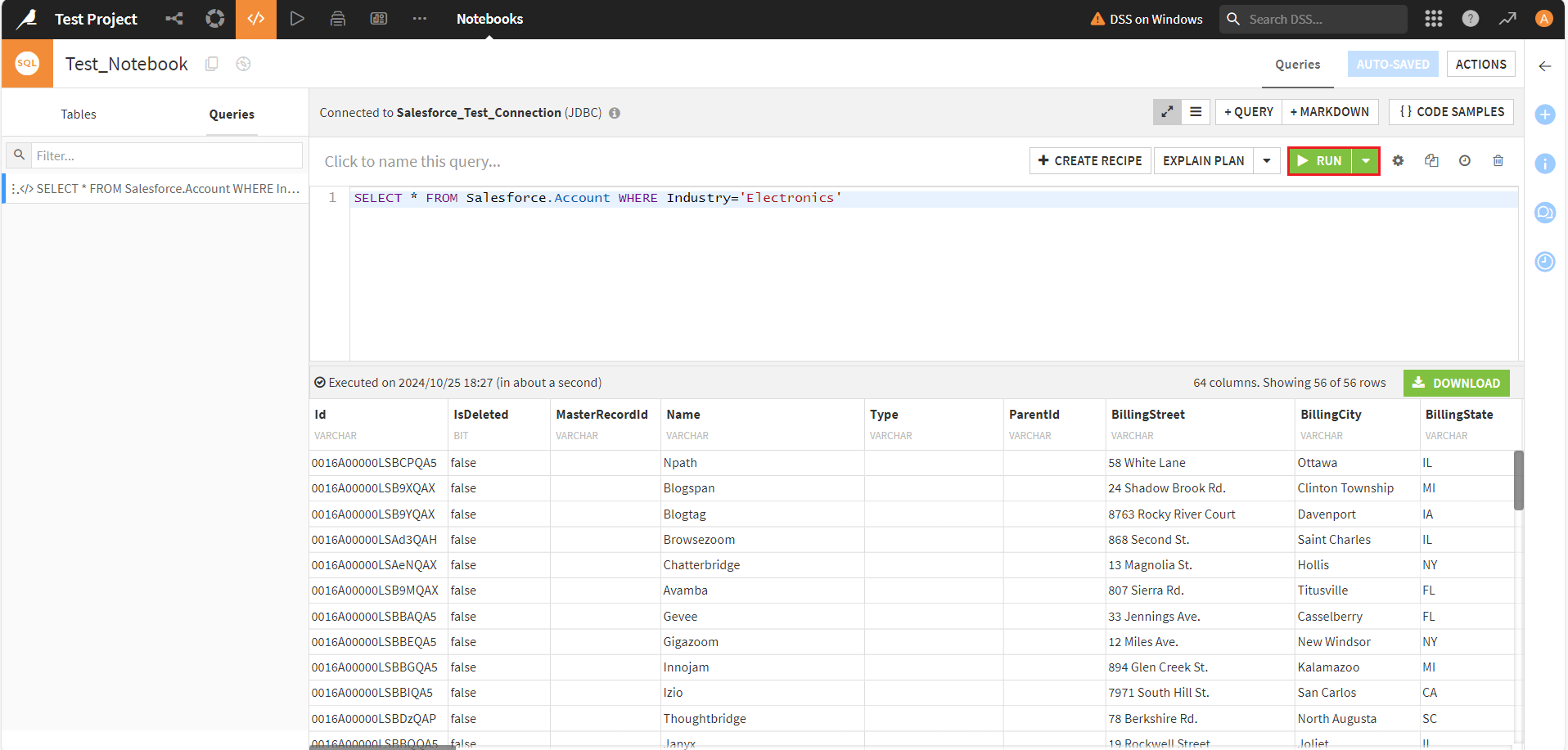
Task: Select the Queries tab in left panel
Action: point(232,115)
